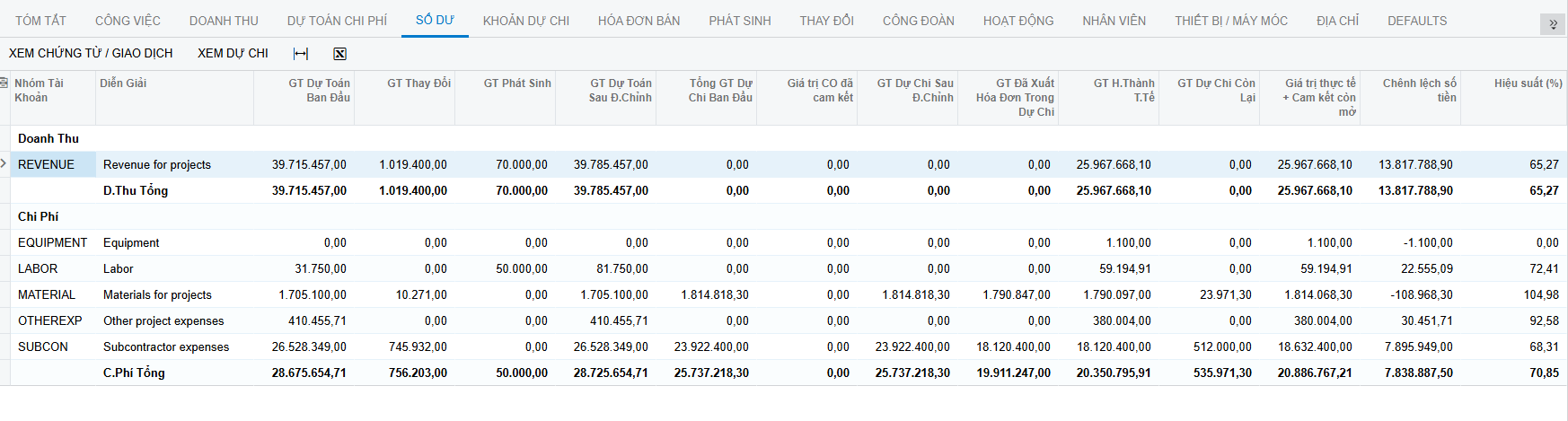Click the GT Thay Đổi column header
This screenshot has height=421, width=1568.
coord(404,97)
